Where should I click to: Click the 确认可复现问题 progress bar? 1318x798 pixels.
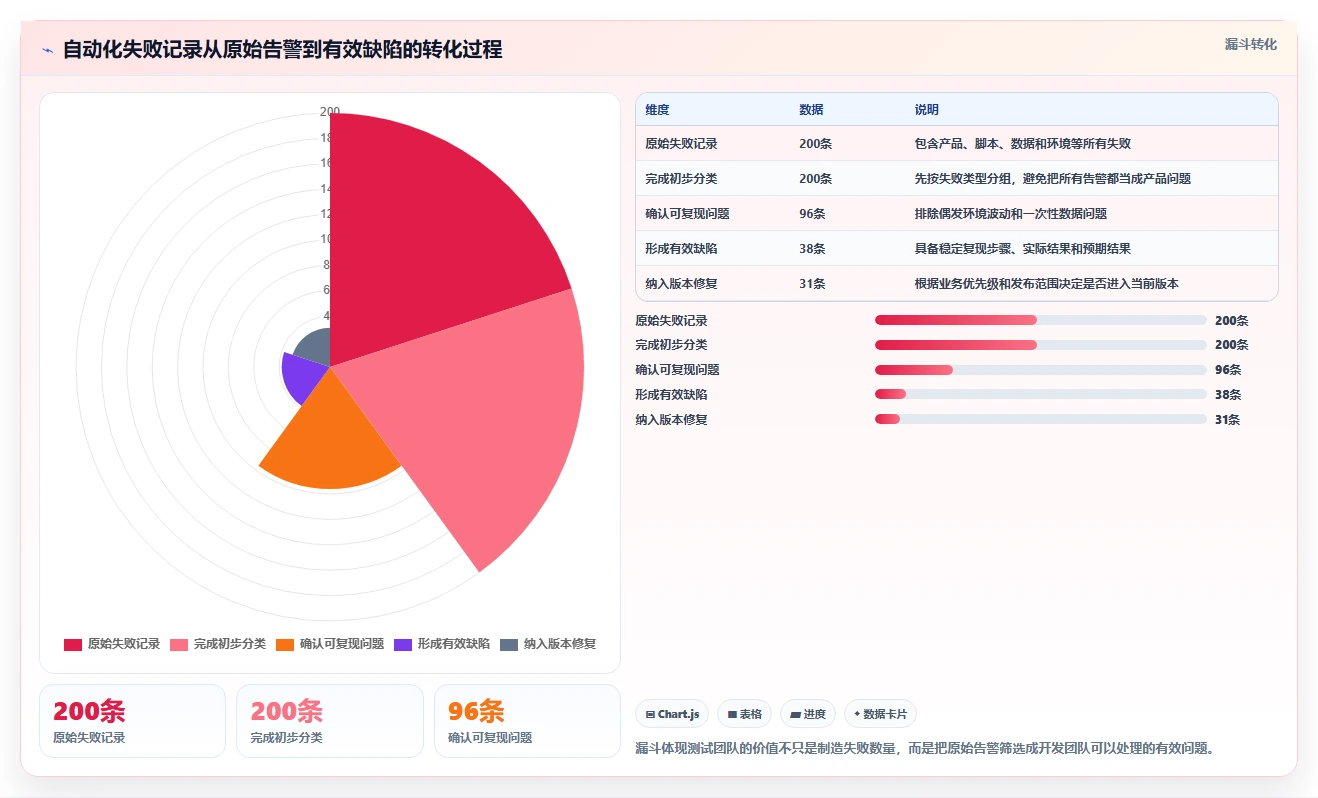click(x=1041, y=370)
